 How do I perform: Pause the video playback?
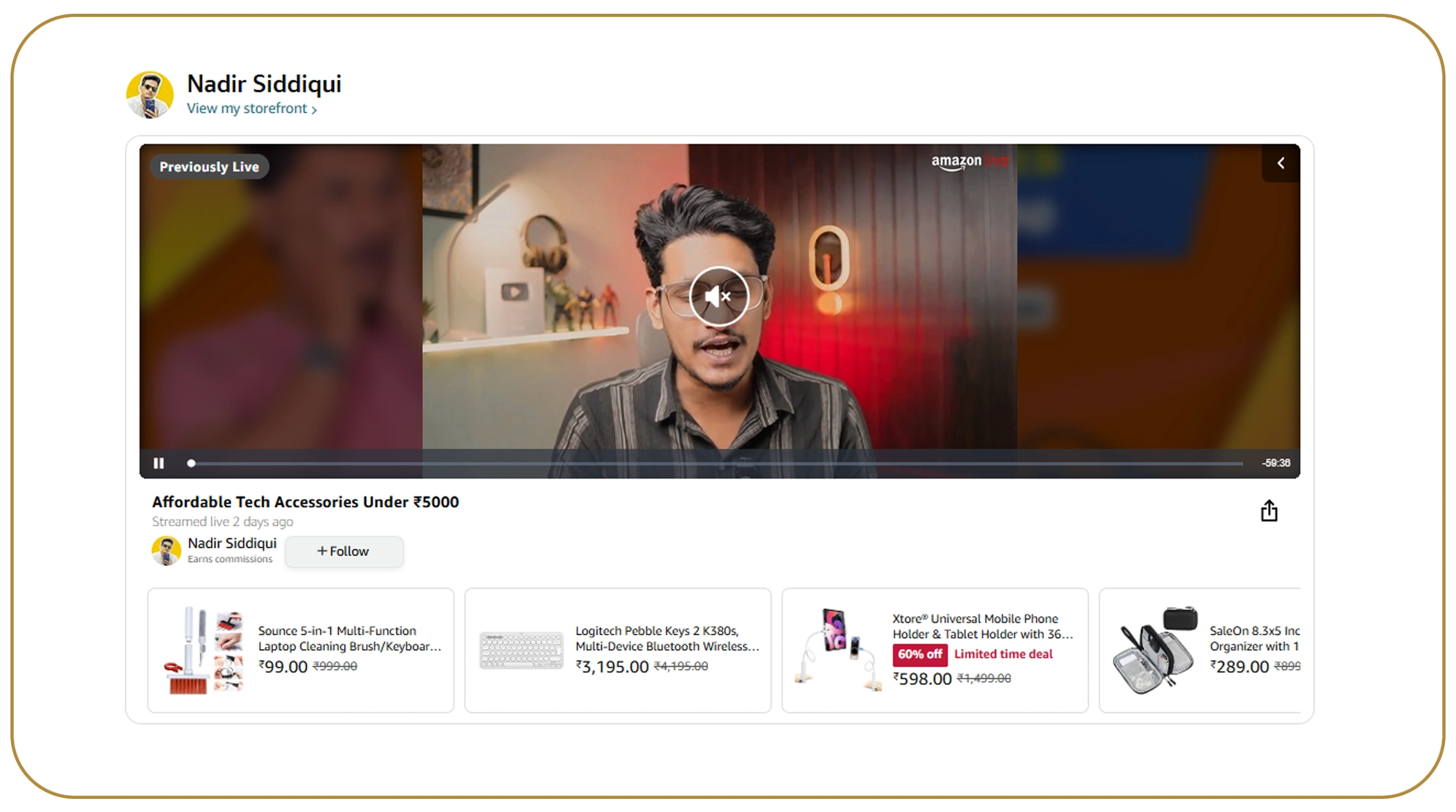pyautogui.click(x=159, y=463)
